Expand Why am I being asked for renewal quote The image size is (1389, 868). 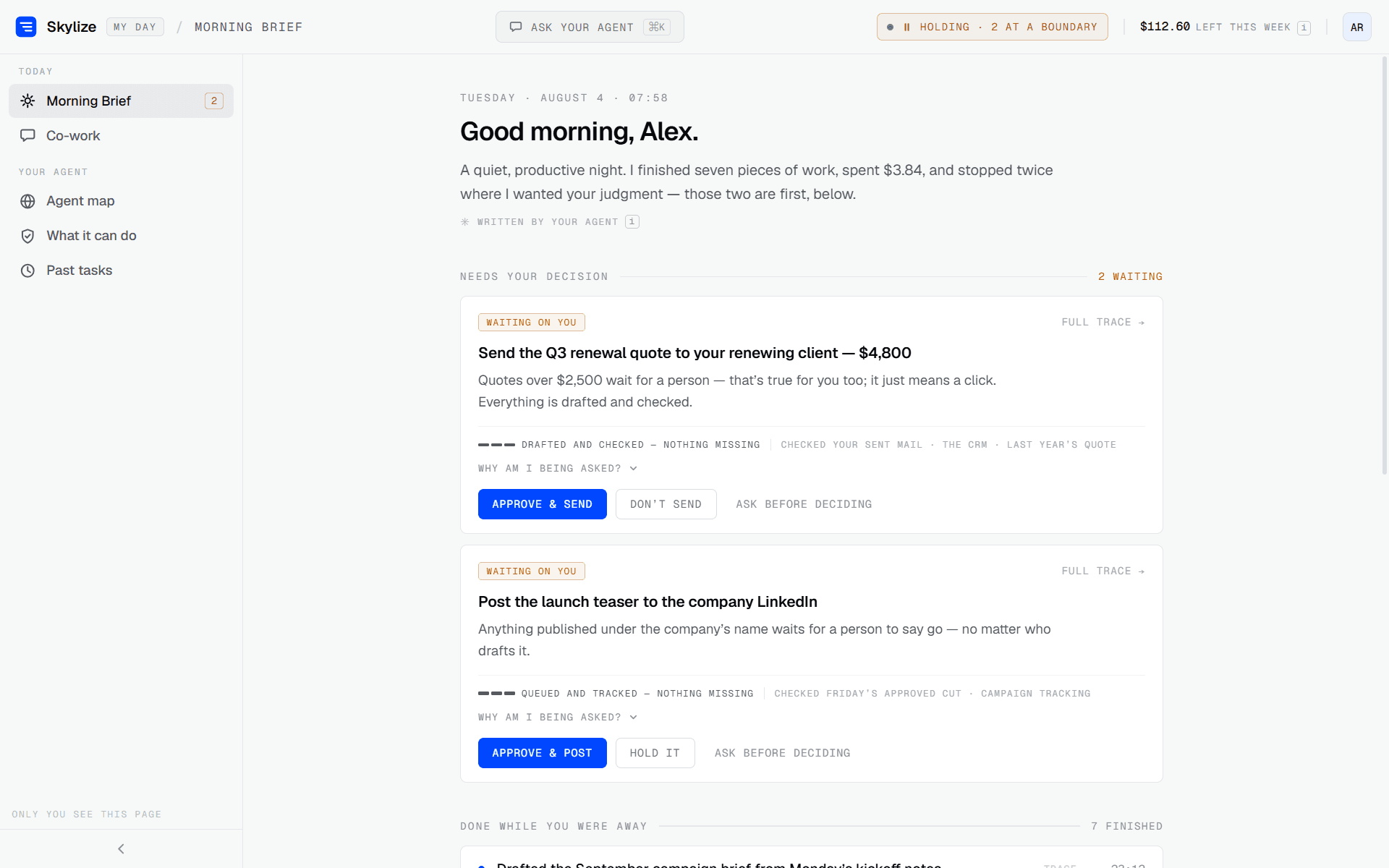(558, 469)
